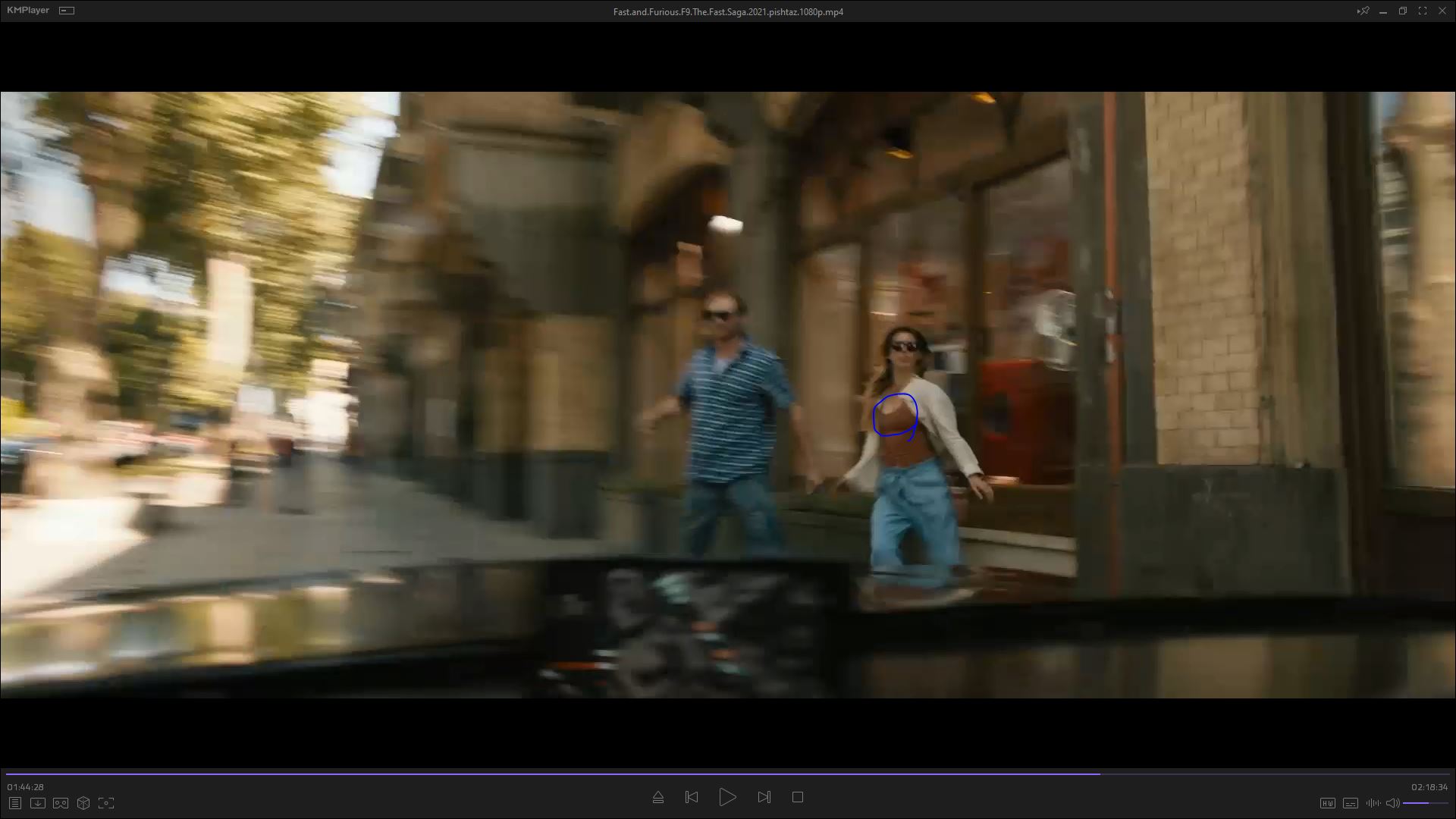Click the eject open file icon
1456x819 pixels.
pos(657,797)
